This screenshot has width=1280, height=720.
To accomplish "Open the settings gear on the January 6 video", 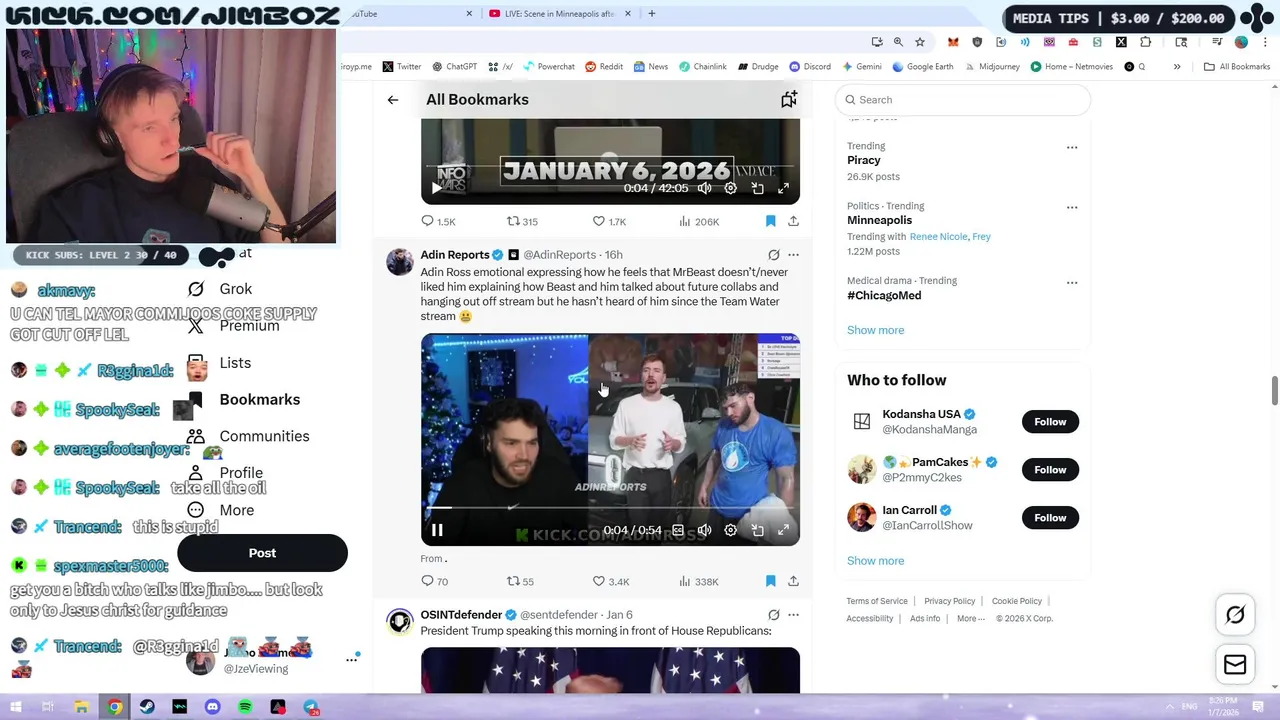I will [x=730, y=188].
